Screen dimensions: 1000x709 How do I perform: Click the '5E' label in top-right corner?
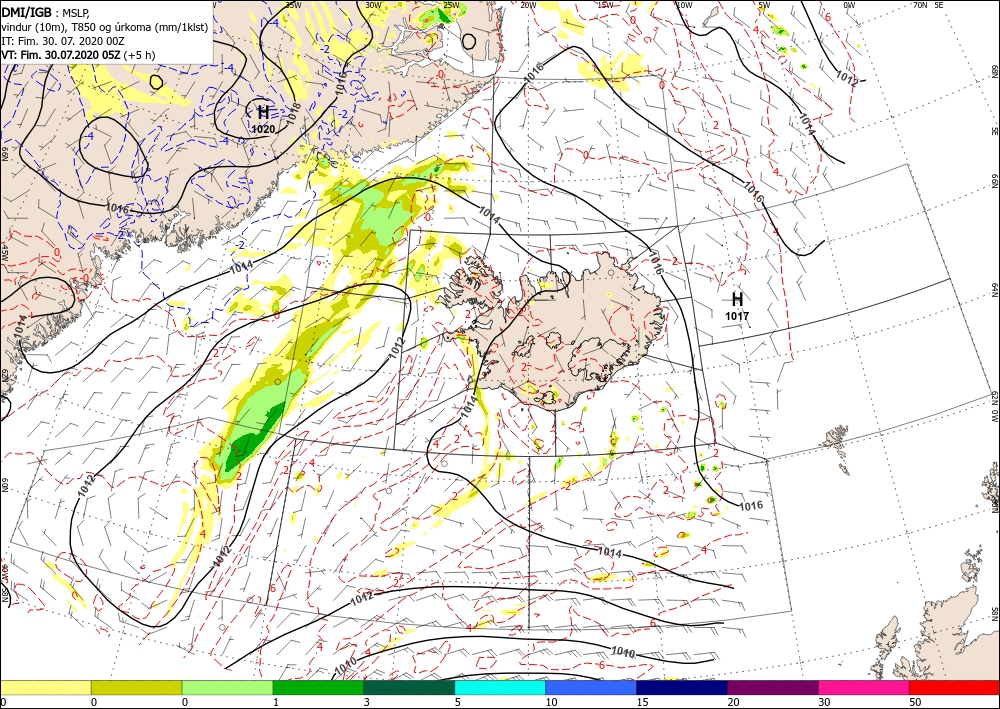click(x=939, y=5)
